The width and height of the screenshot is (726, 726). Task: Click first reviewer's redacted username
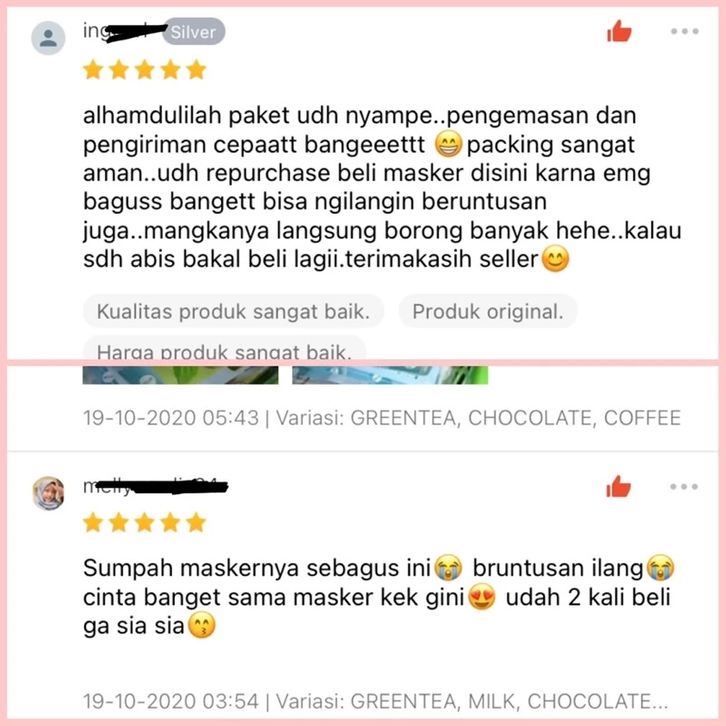123,31
